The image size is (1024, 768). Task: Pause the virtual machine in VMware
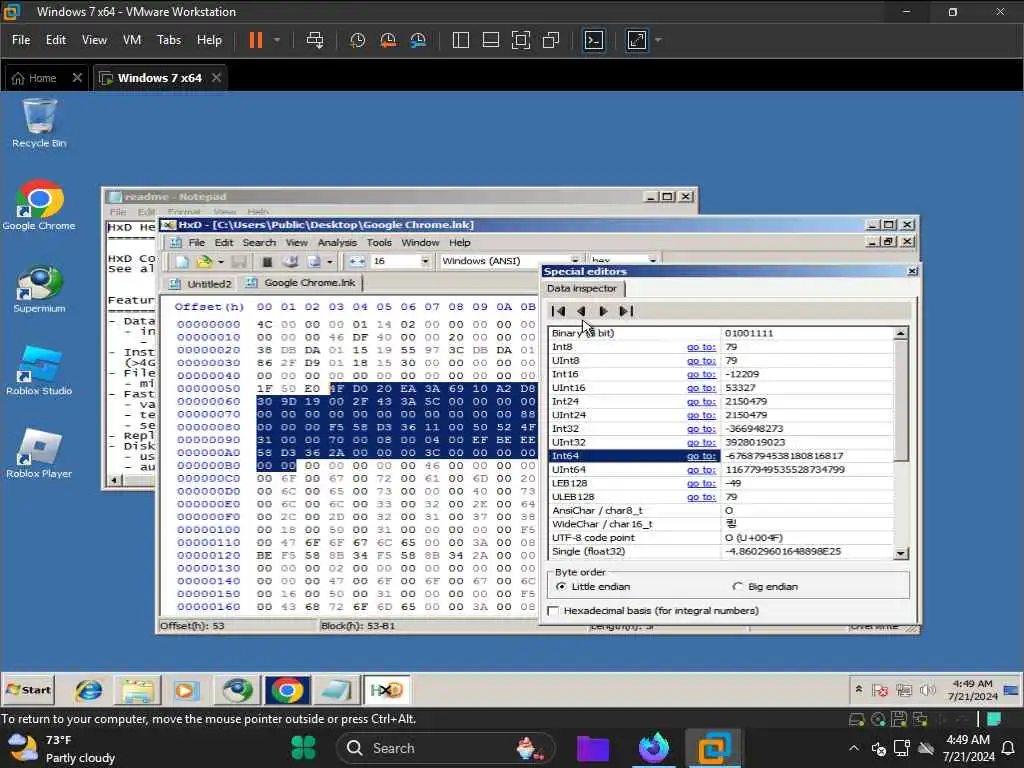(255, 40)
